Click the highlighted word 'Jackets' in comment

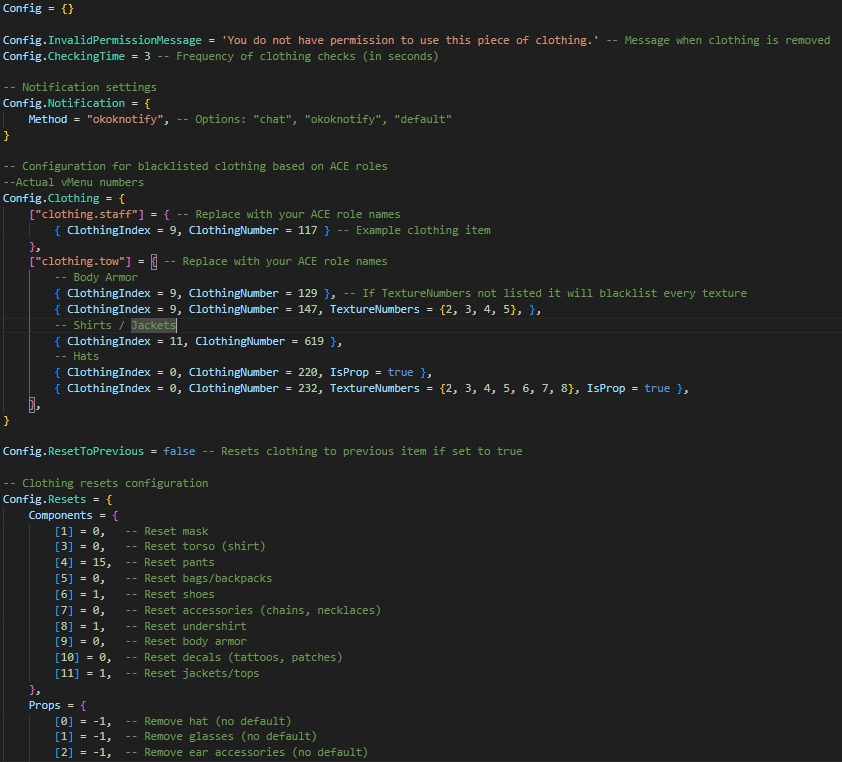click(x=154, y=325)
